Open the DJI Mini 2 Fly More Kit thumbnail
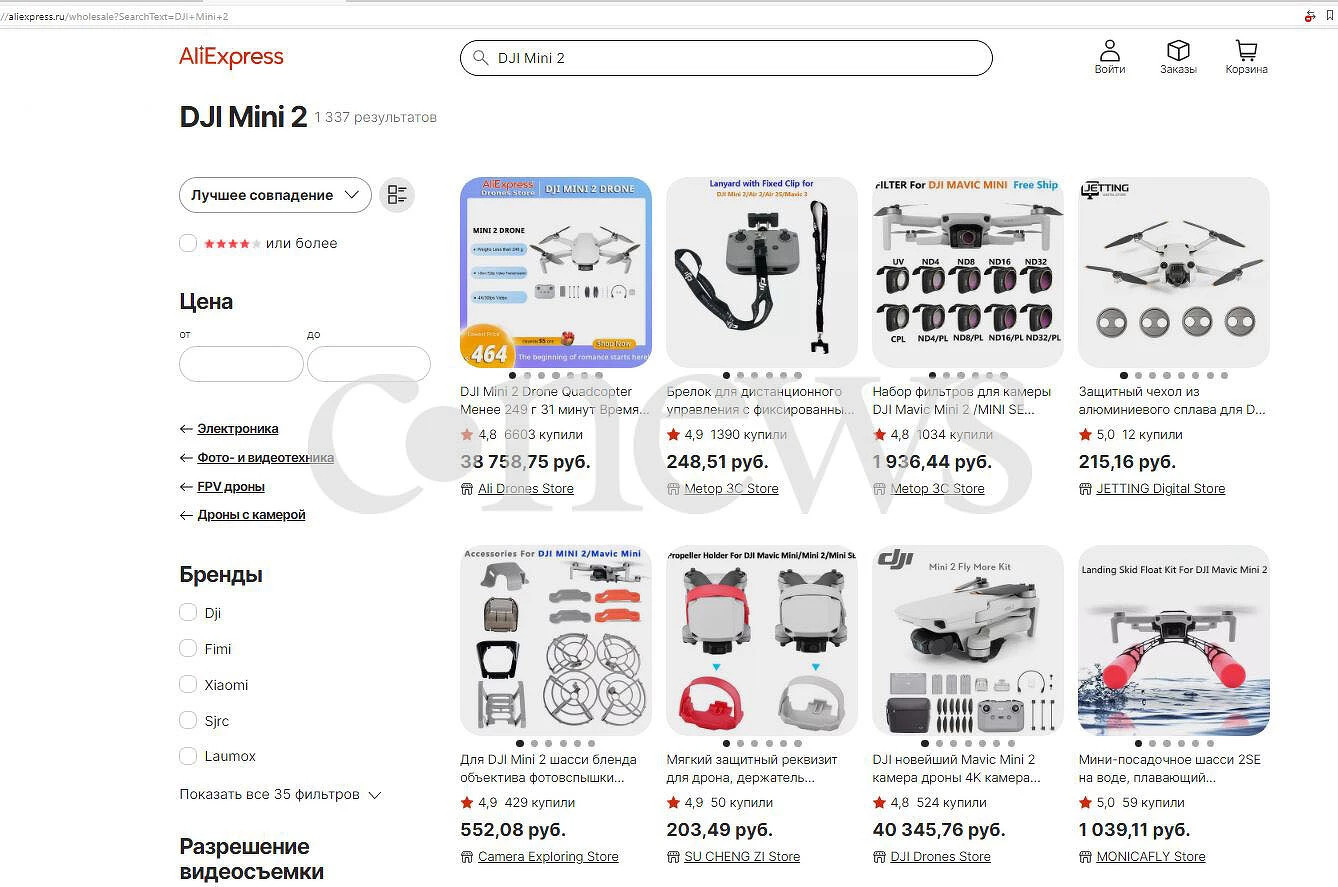This screenshot has height=887, width=1338. 968,640
